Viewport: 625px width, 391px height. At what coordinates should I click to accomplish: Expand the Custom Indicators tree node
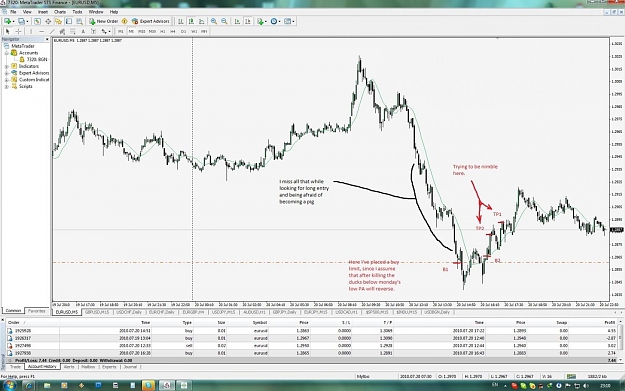click(x=7, y=80)
